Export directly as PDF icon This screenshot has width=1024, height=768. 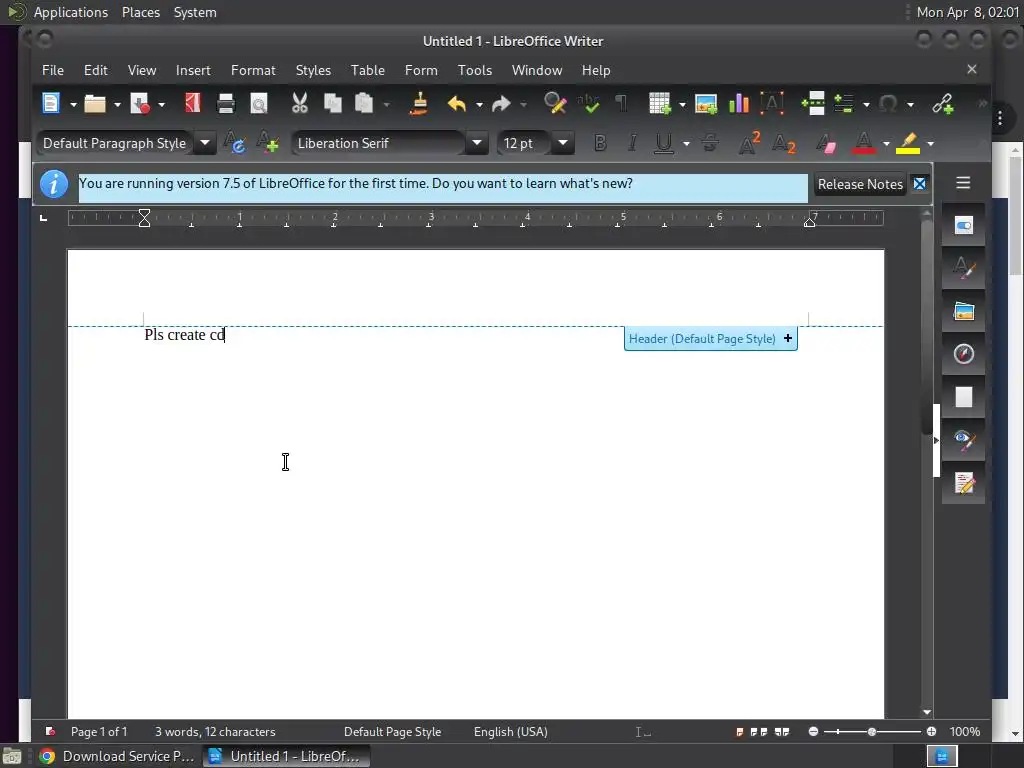pos(193,103)
